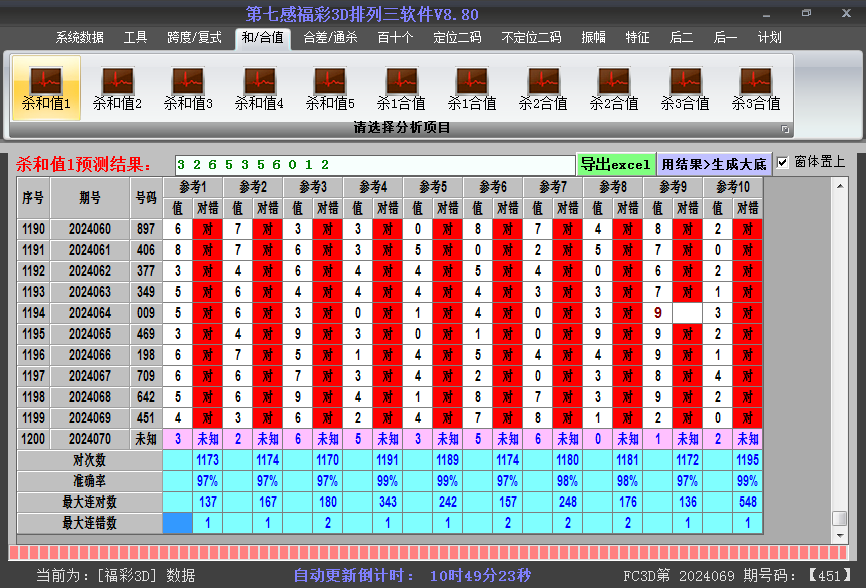Open the 计划 tab
The height and width of the screenshot is (588, 866).
(x=769, y=38)
